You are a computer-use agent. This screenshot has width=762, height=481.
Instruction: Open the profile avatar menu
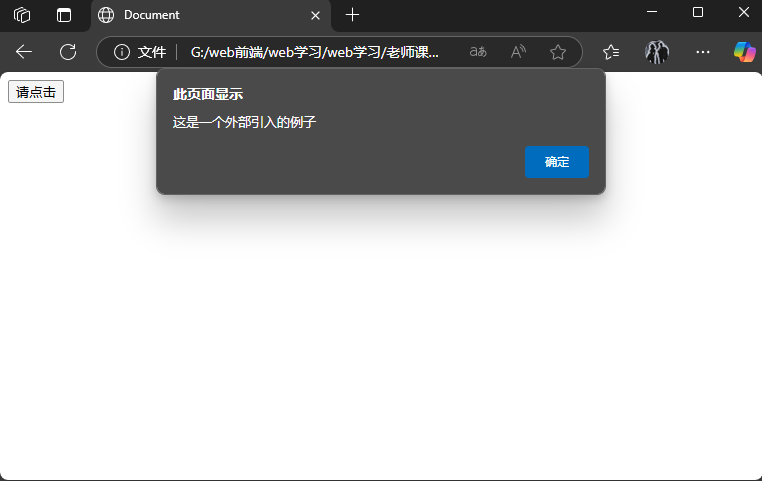click(x=657, y=52)
